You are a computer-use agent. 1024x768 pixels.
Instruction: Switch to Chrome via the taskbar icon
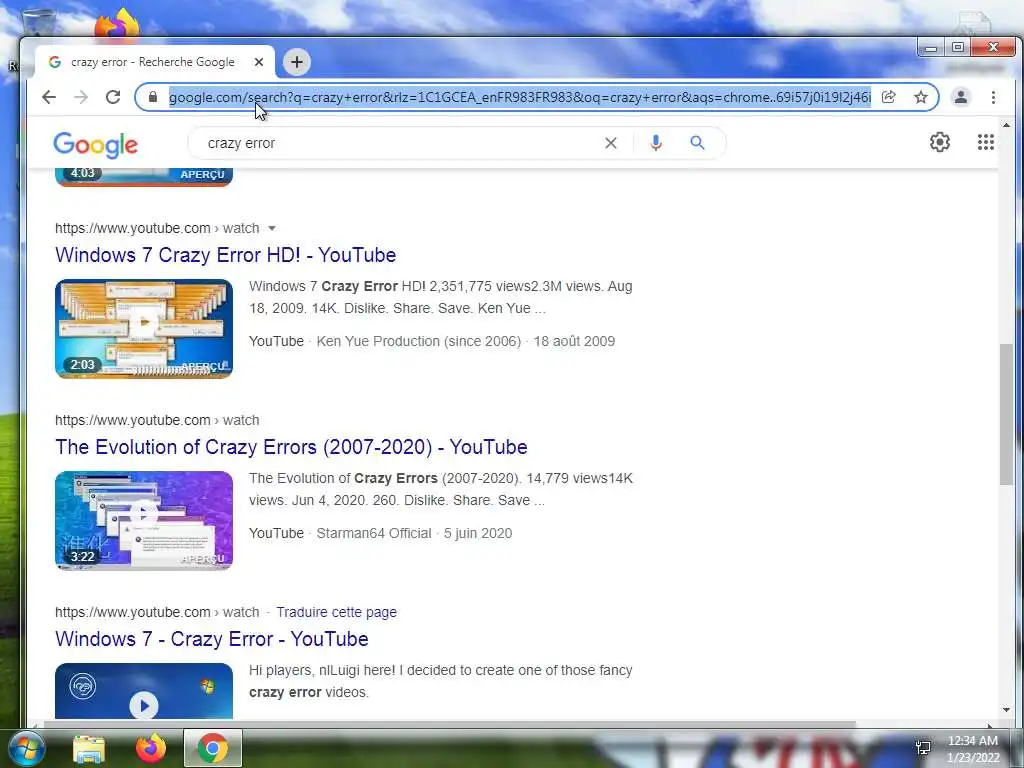pos(212,748)
